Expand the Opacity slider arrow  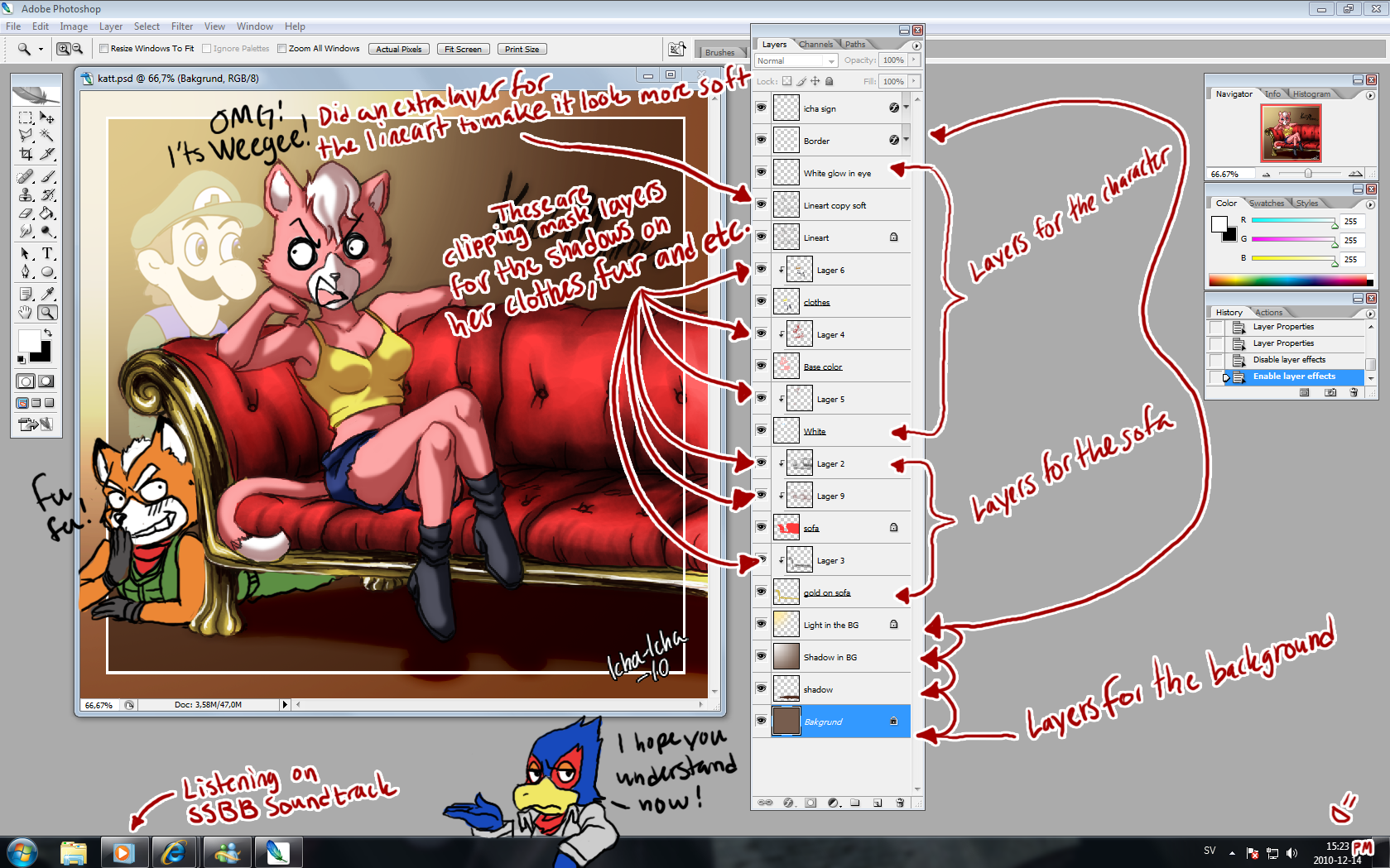(914, 60)
